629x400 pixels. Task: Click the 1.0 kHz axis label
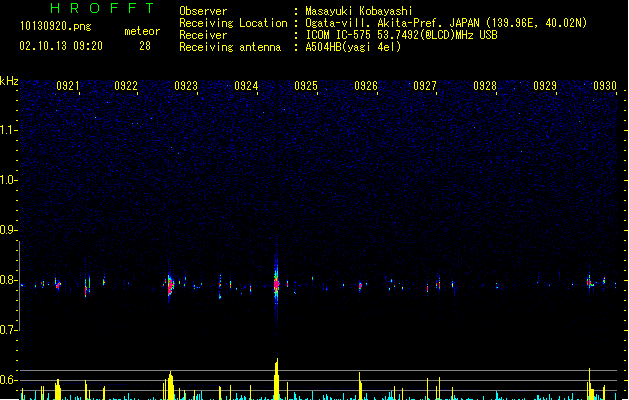click(8, 180)
